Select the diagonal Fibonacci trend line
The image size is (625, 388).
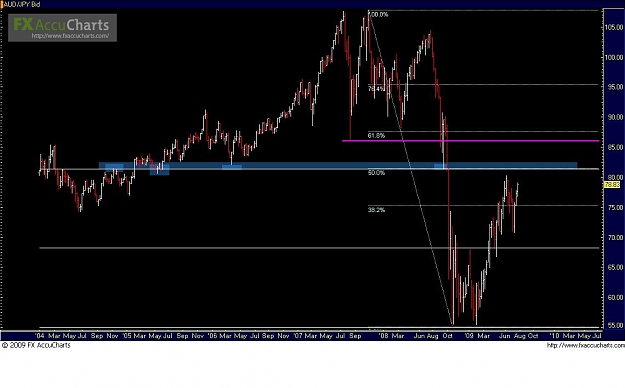click(x=411, y=167)
